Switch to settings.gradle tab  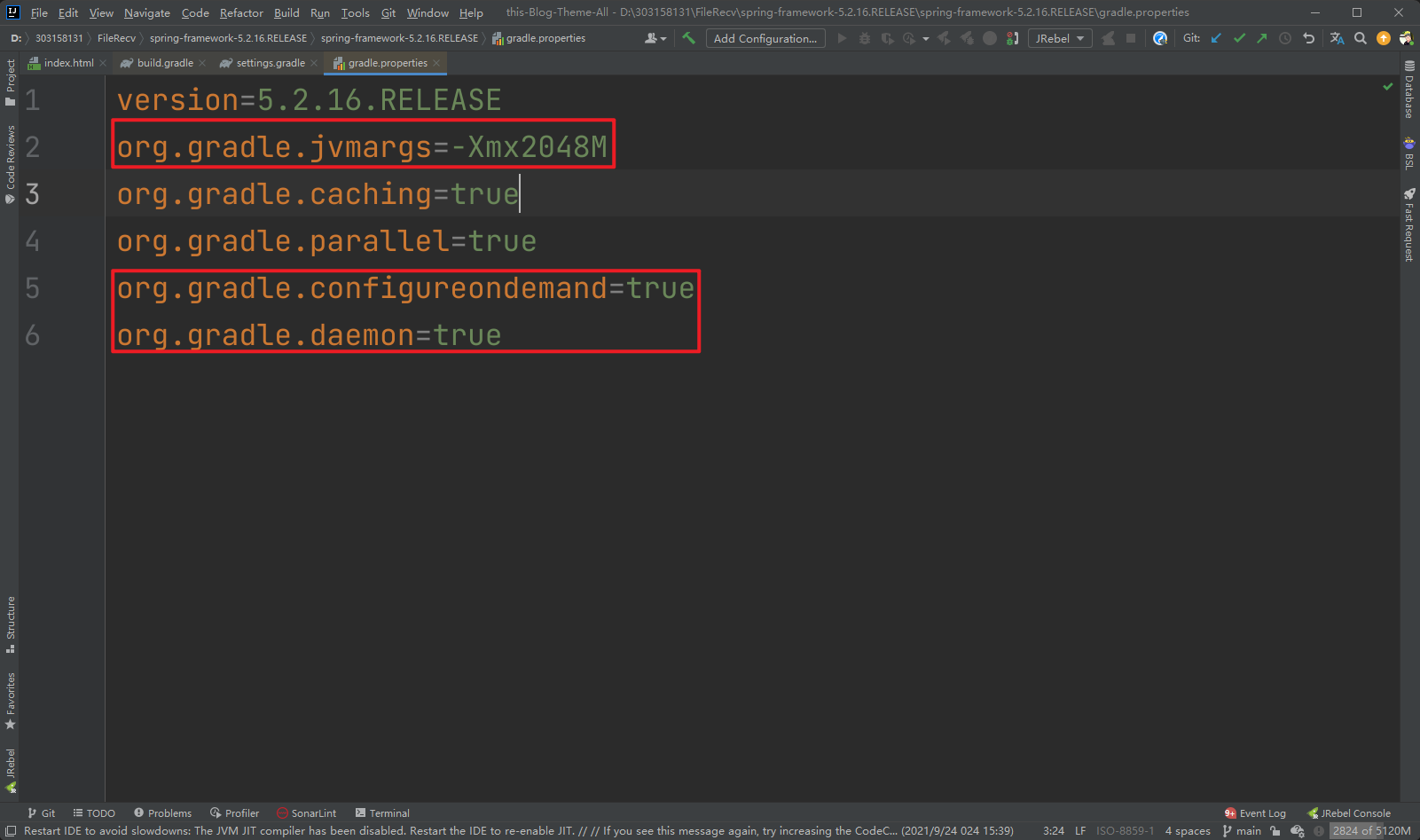[x=270, y=63]
